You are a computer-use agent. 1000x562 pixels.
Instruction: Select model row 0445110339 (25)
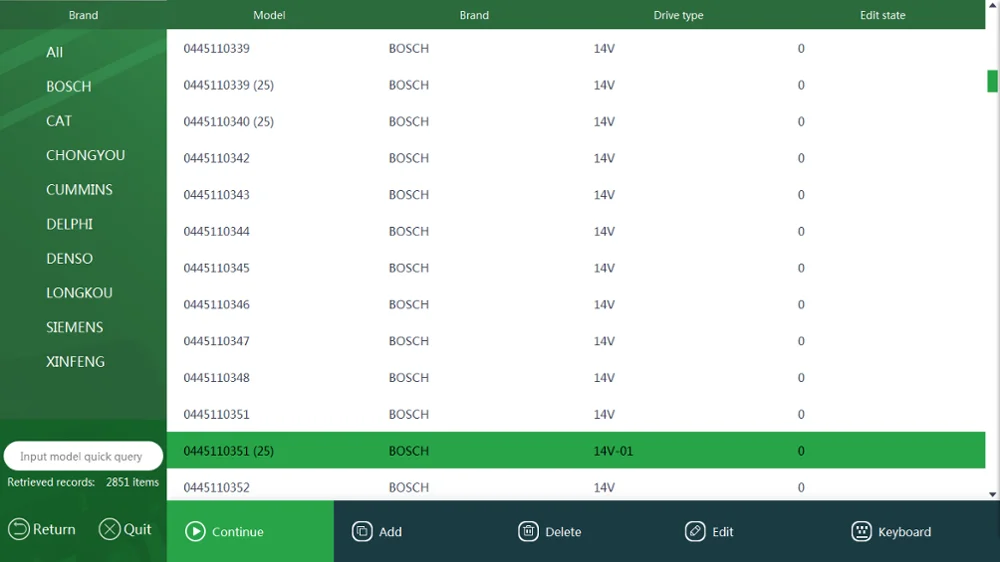[x=576, y=85]
